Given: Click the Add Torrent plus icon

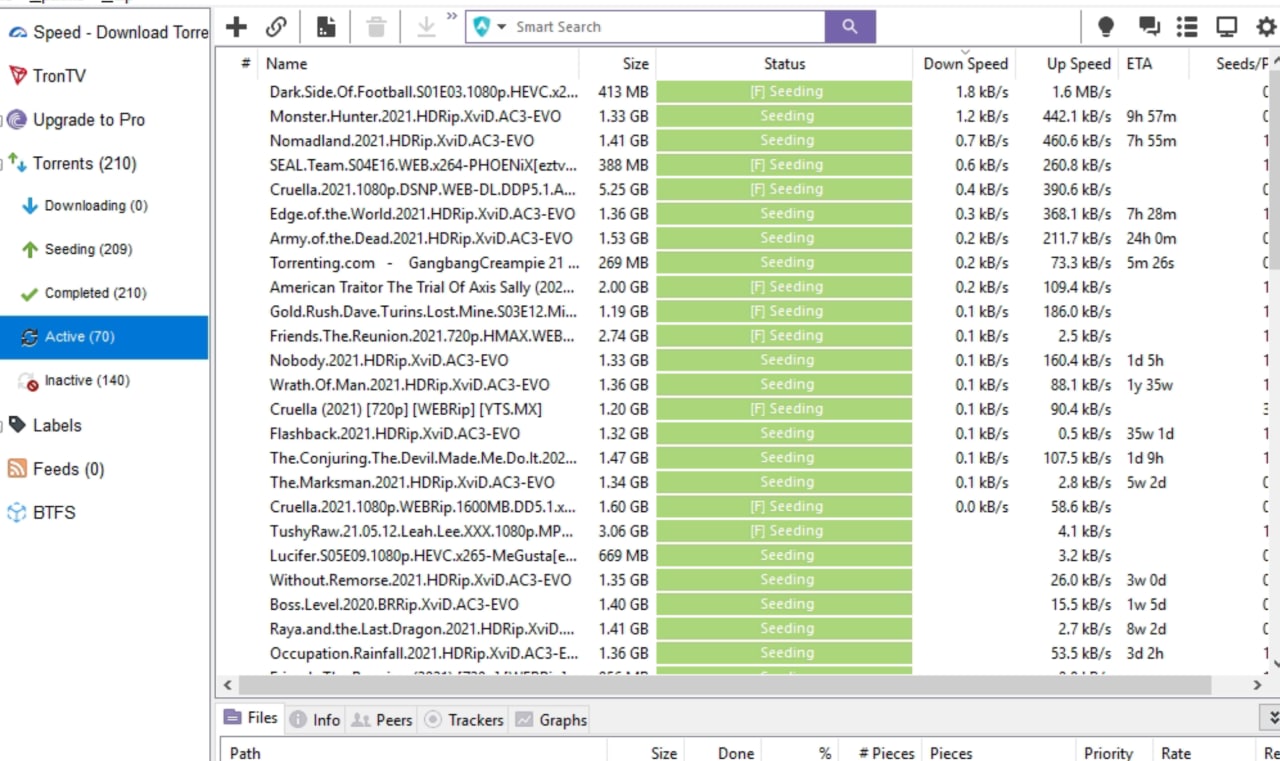Looking at the screenshot, I should click(236, 27).
